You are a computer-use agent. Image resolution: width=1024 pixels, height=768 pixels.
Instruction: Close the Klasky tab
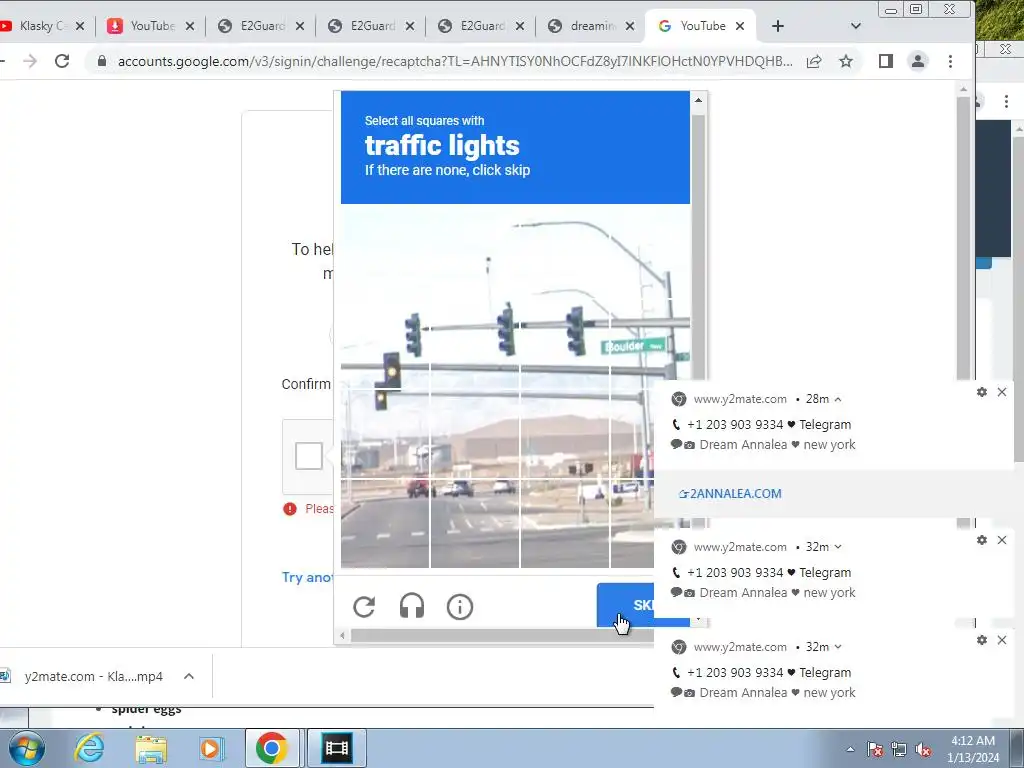tap(80, 26)
